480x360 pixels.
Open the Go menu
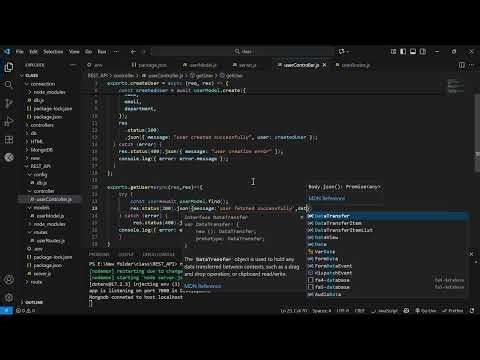tap(88, 51)
